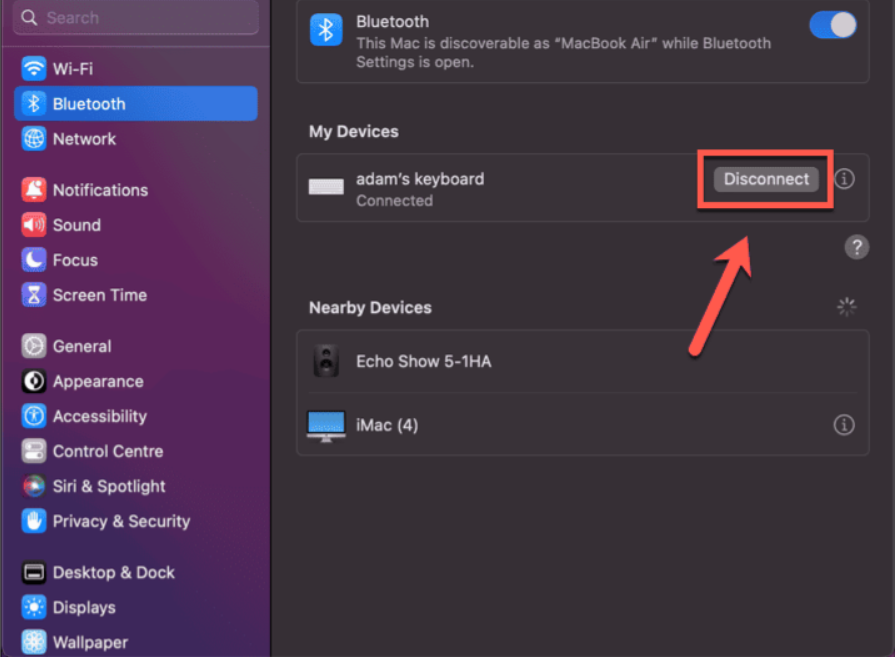This screenshot has width=895, height=657.
Task: Click the search field in sidebar
Action: click(135, 17)
